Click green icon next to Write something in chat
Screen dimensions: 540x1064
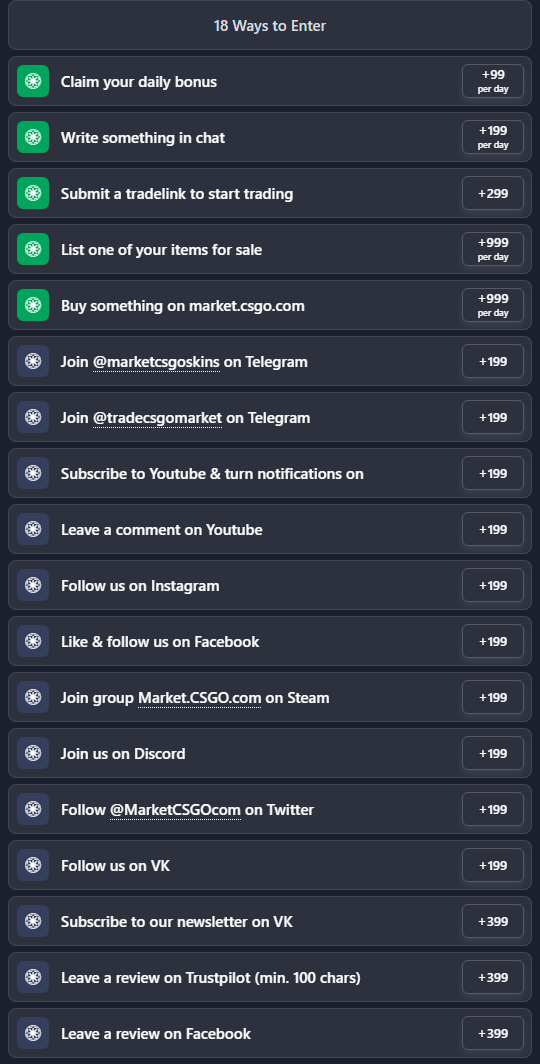pos(33,137)
